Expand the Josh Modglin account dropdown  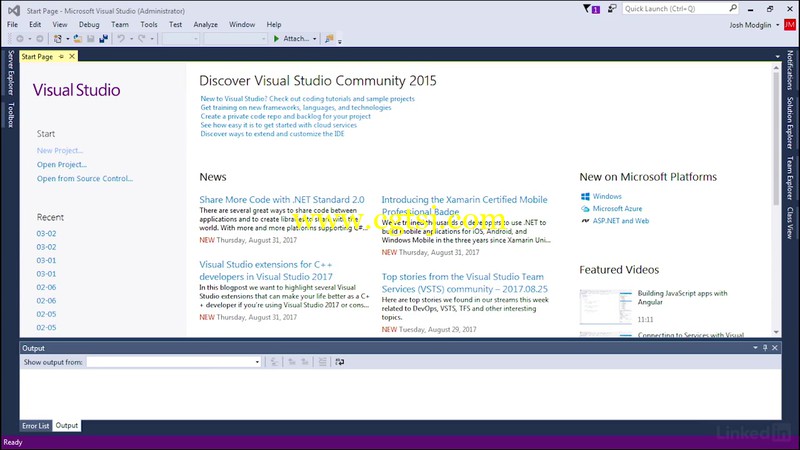pyautogui.click(x=778, y=25)
